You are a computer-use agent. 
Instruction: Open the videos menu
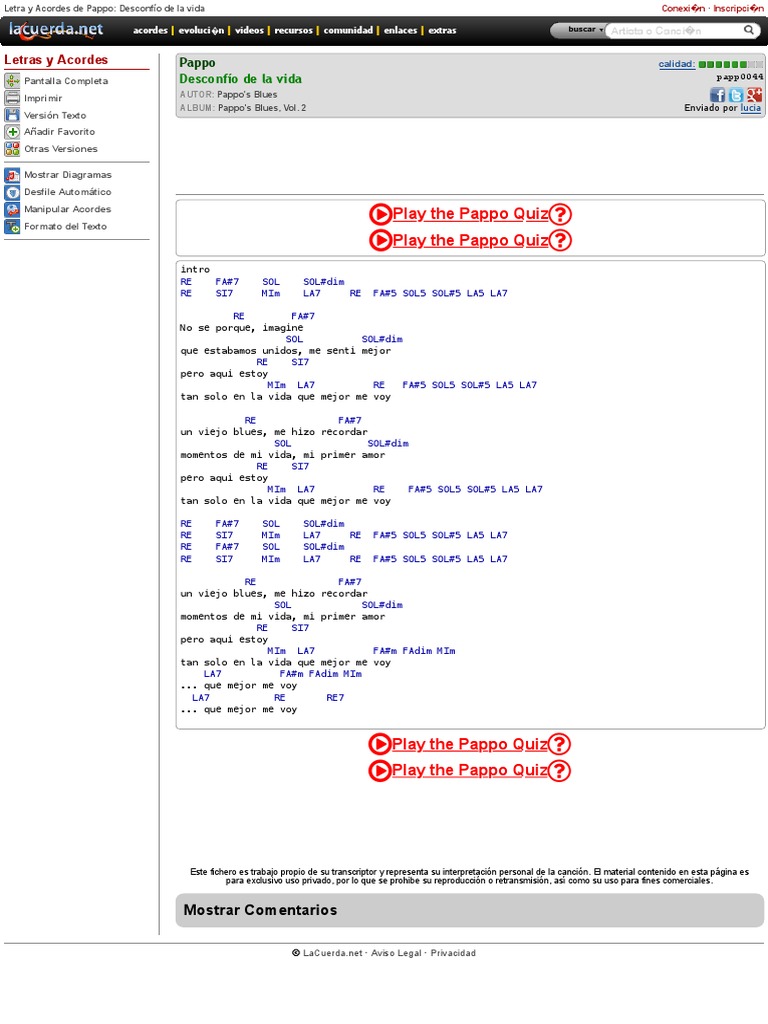[249, 30]
